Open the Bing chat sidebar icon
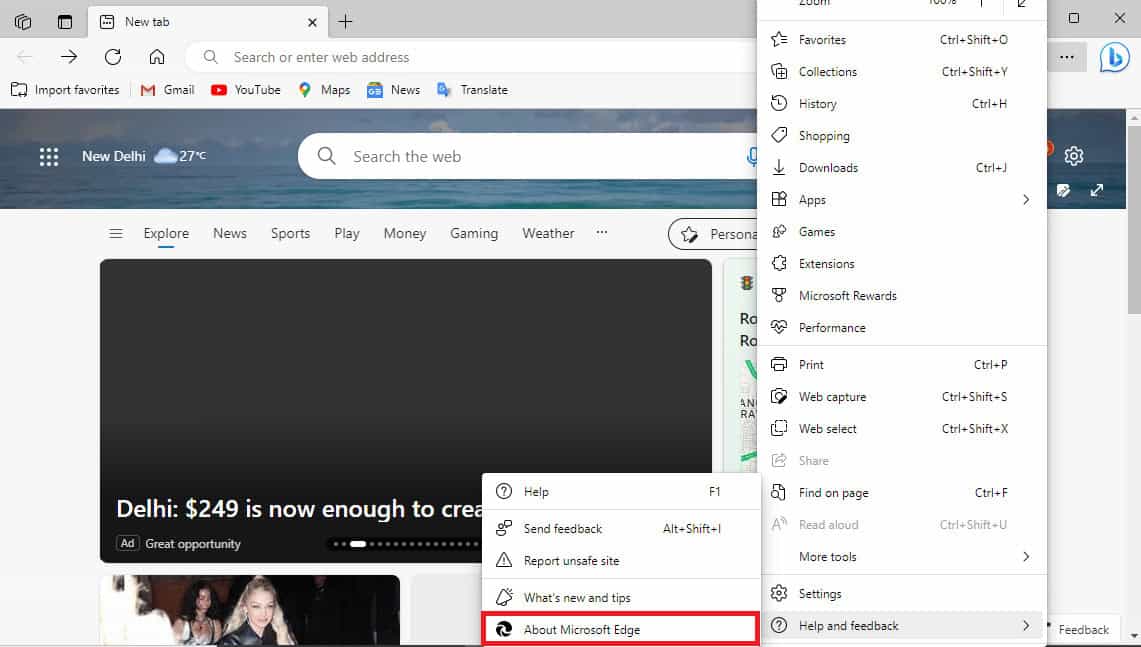Screen dimensions: 1141x647 coord(1114,57)
